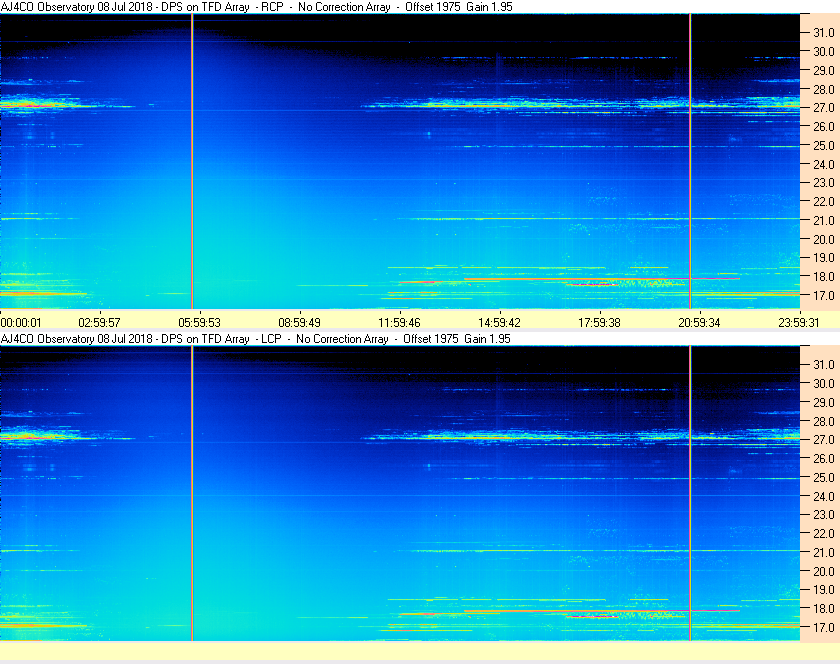Pick the 29.0 frequency label in LCP panel
The width and height of the screenshot is (840, 664).
tap(824, 402)
